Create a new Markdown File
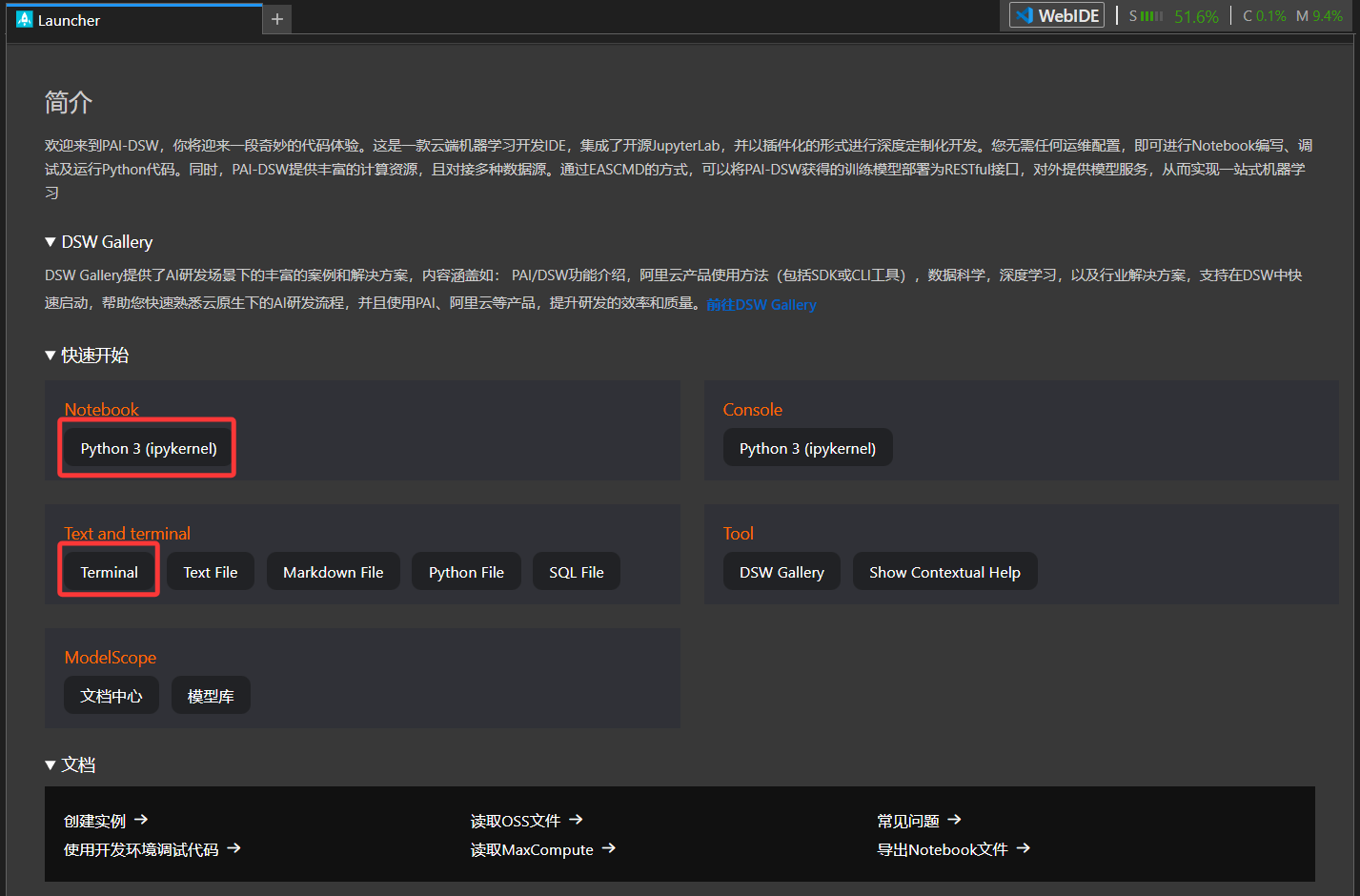This screenshot has height=896, width=1360. 334,572
